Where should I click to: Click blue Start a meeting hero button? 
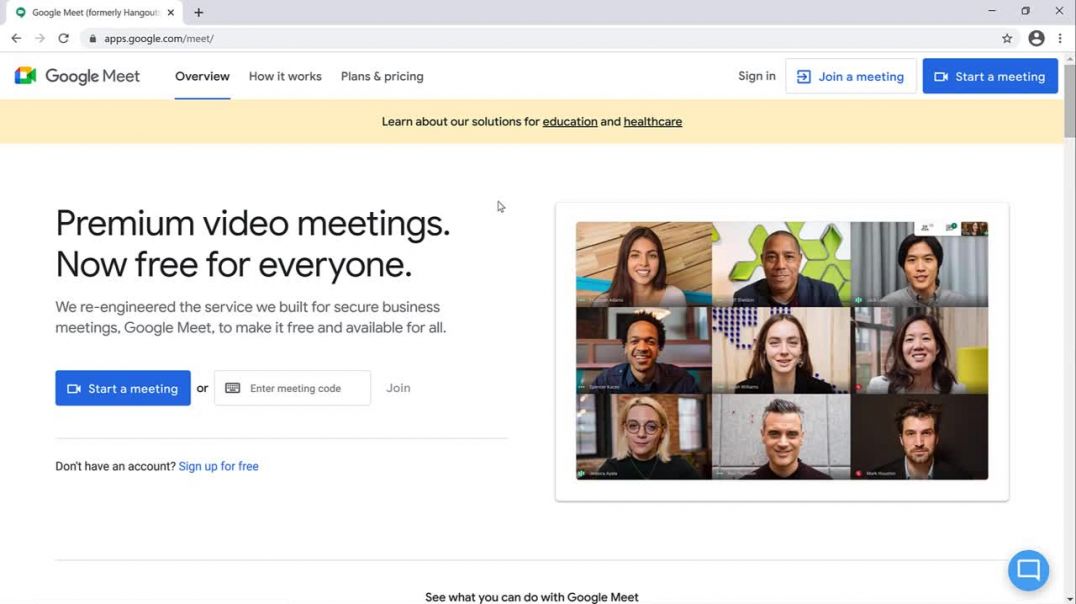coord(123,388)
